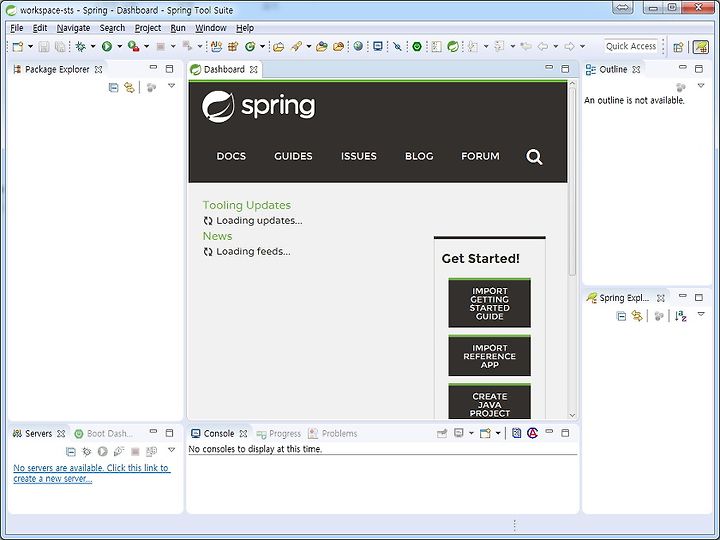720x540 pixels.
Task: Click Start server icon in Servers view
Action: pyautogui.click(x=103, y=451)
